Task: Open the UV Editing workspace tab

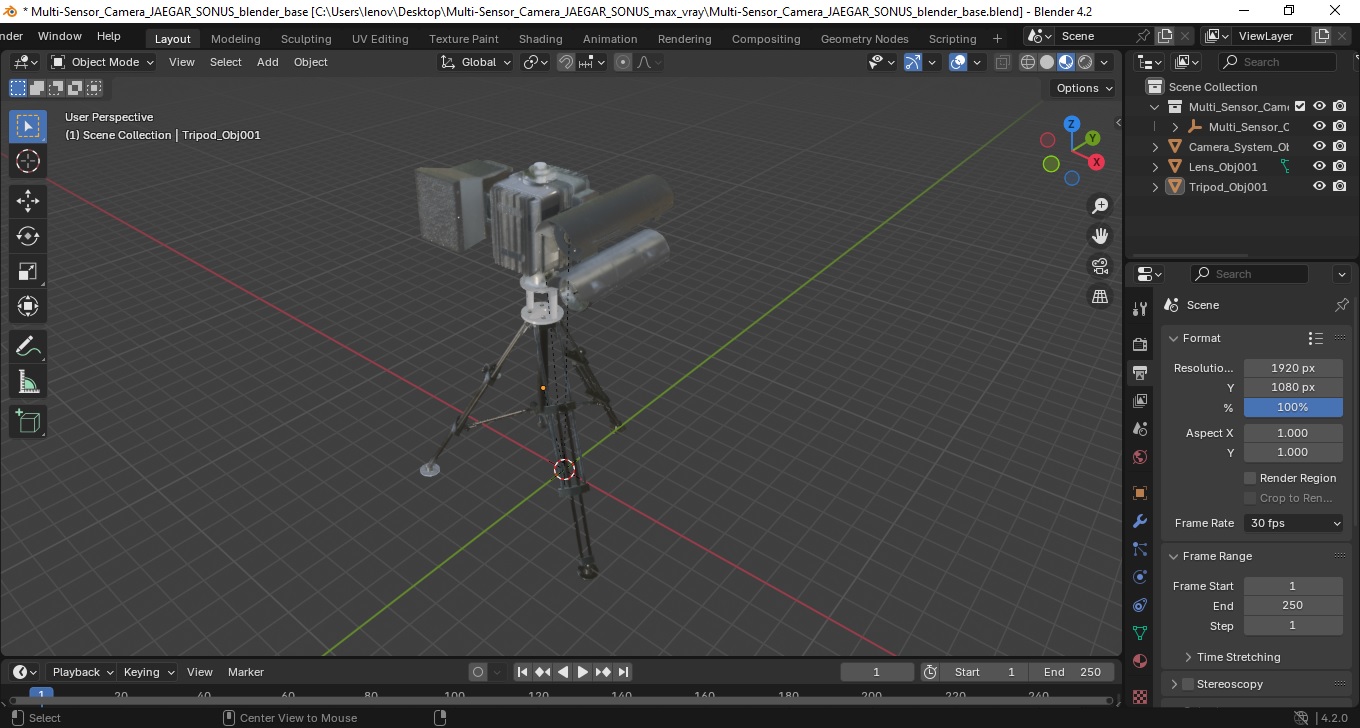Action: tap(380, 39)
